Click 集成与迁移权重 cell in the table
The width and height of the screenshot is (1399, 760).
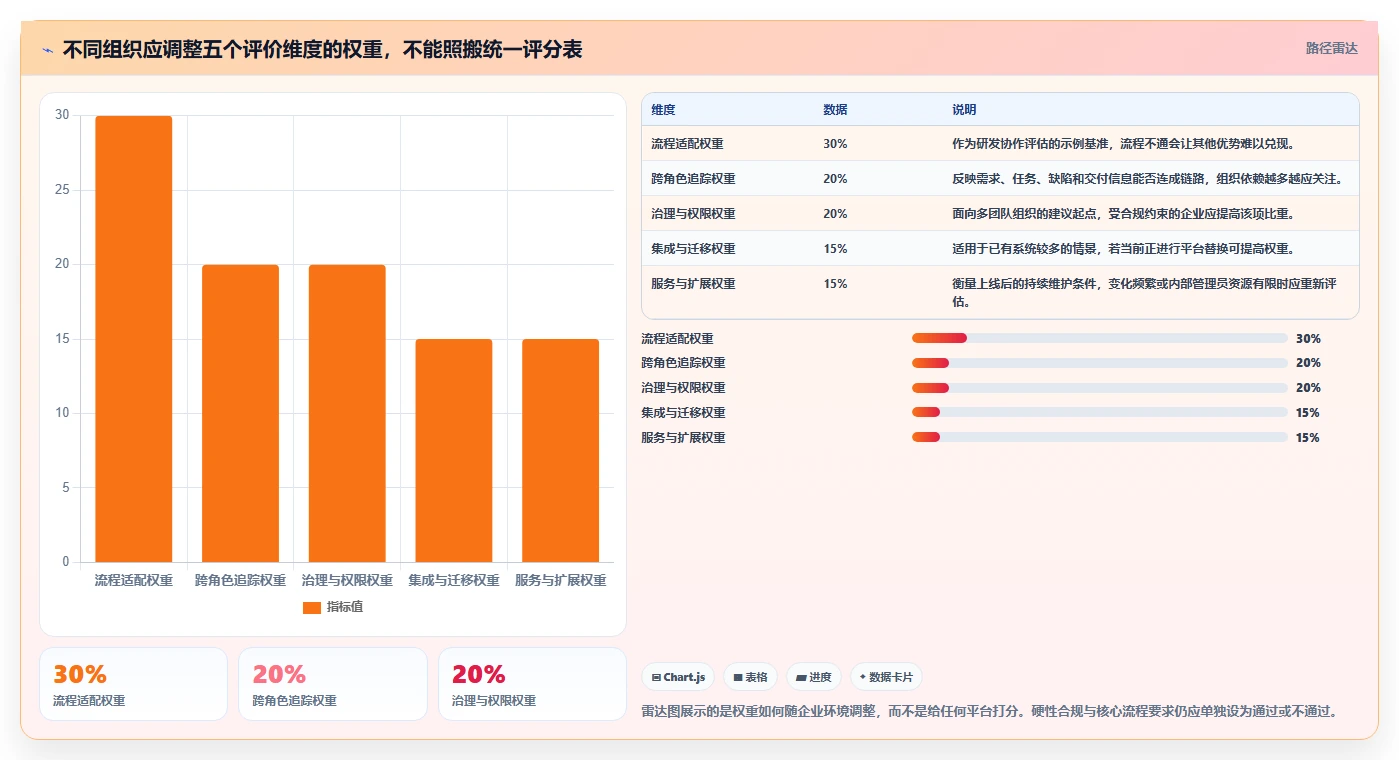click(x=693, y=249)
